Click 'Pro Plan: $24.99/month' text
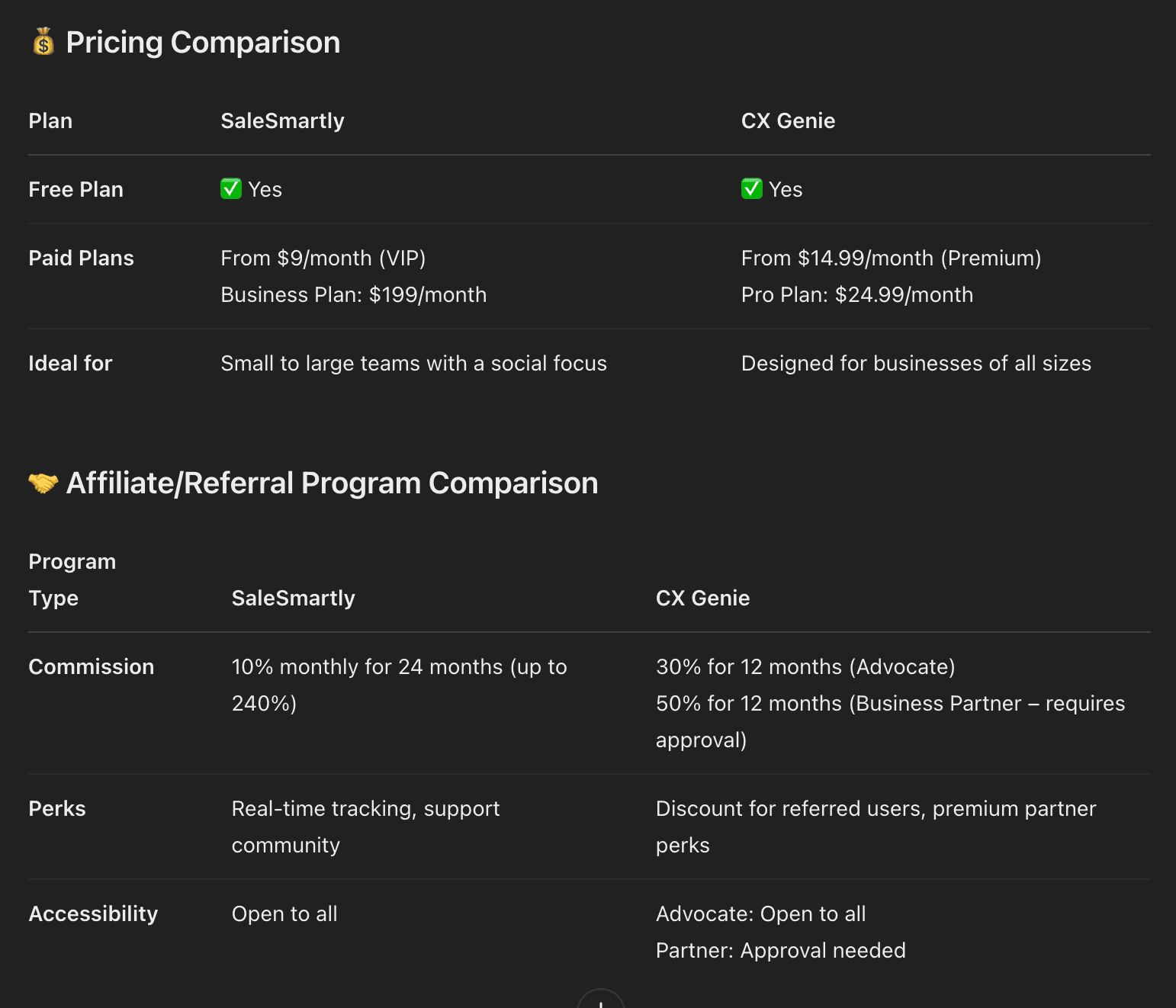 [857, 294]
